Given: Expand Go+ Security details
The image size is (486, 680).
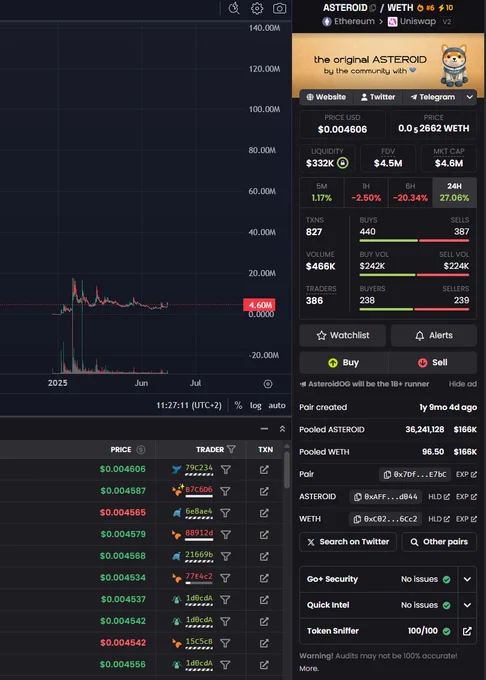Looking at the screenshot, I should click(467, 579).
